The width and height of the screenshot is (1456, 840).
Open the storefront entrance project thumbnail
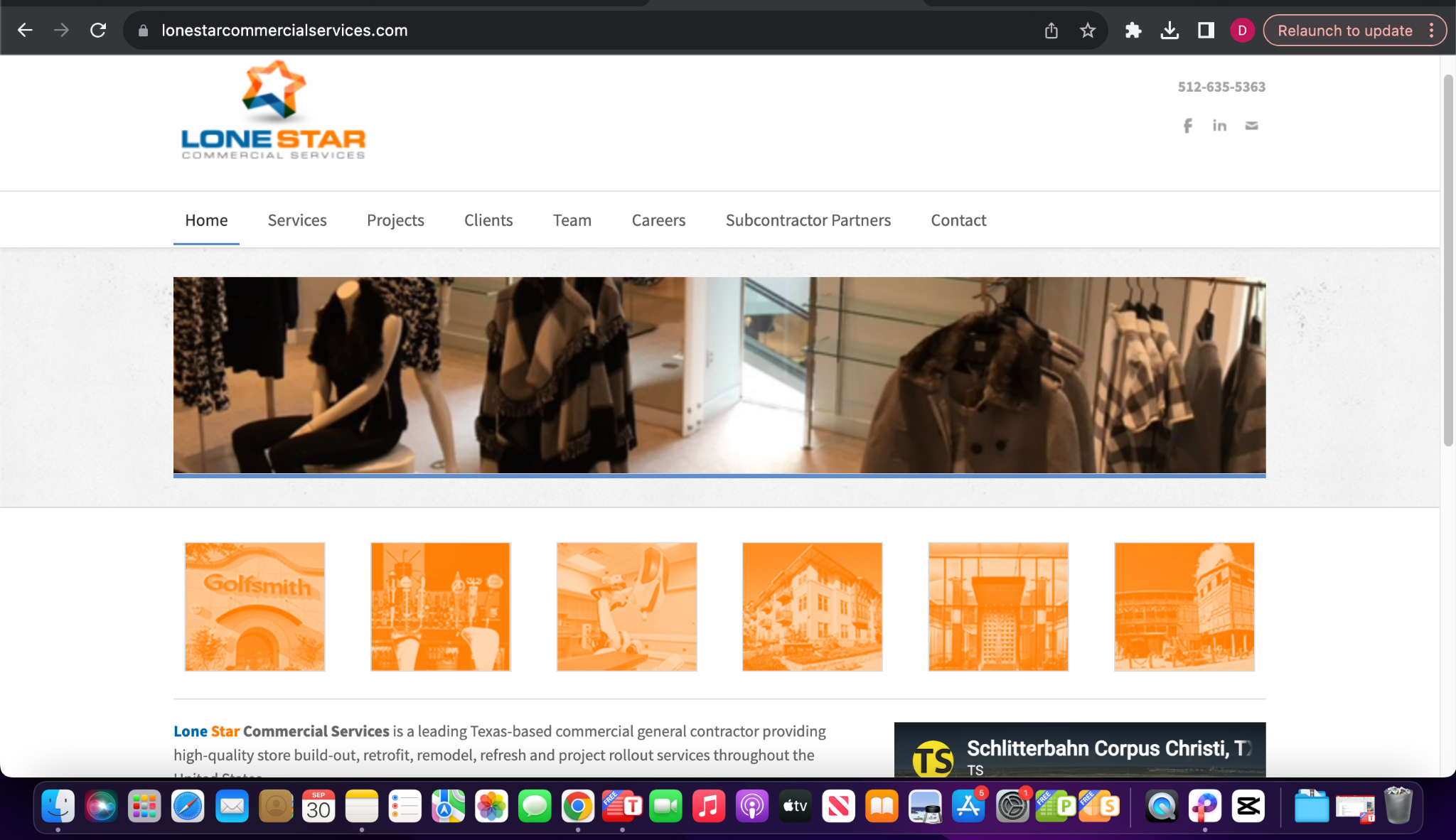click(998, 607)
